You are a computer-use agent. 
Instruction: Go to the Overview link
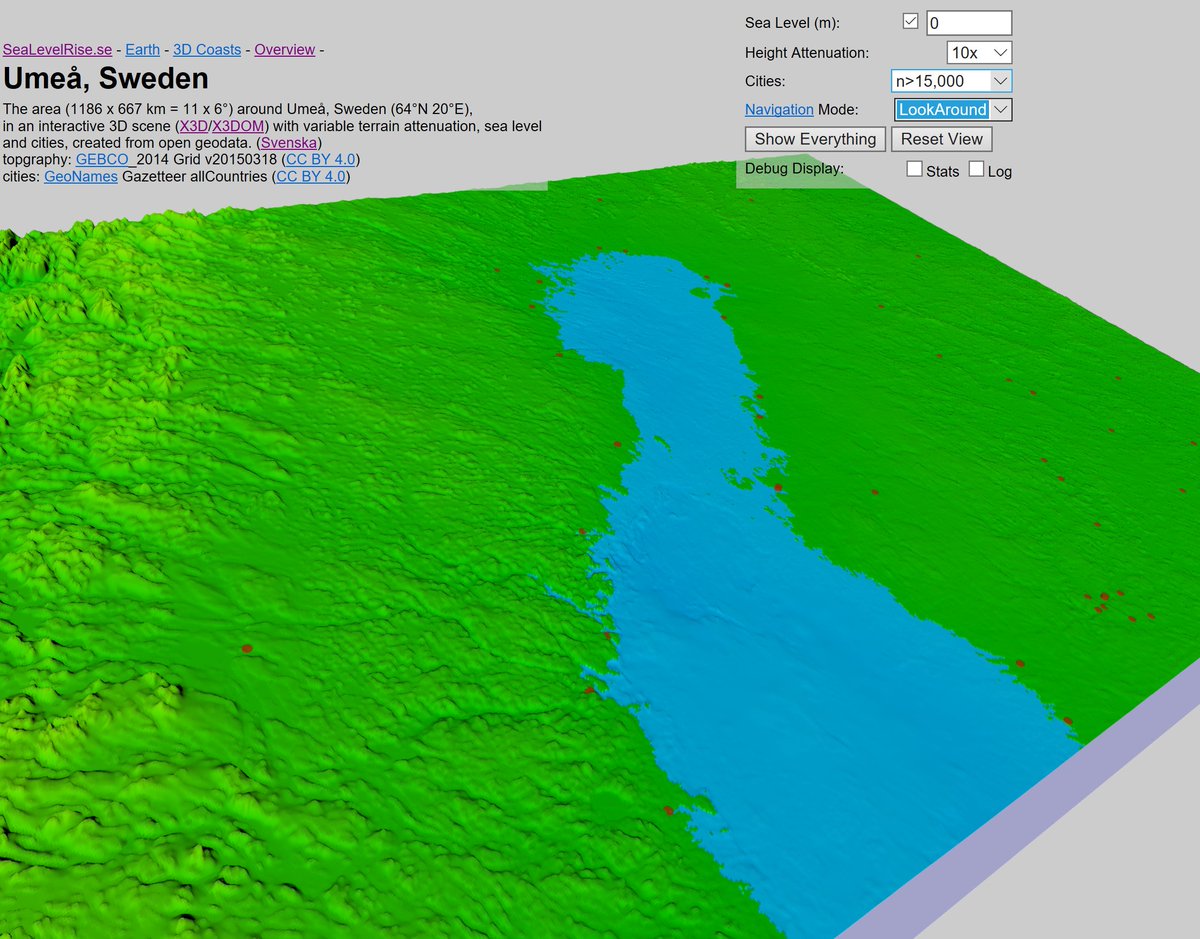[x=285, y=50]
